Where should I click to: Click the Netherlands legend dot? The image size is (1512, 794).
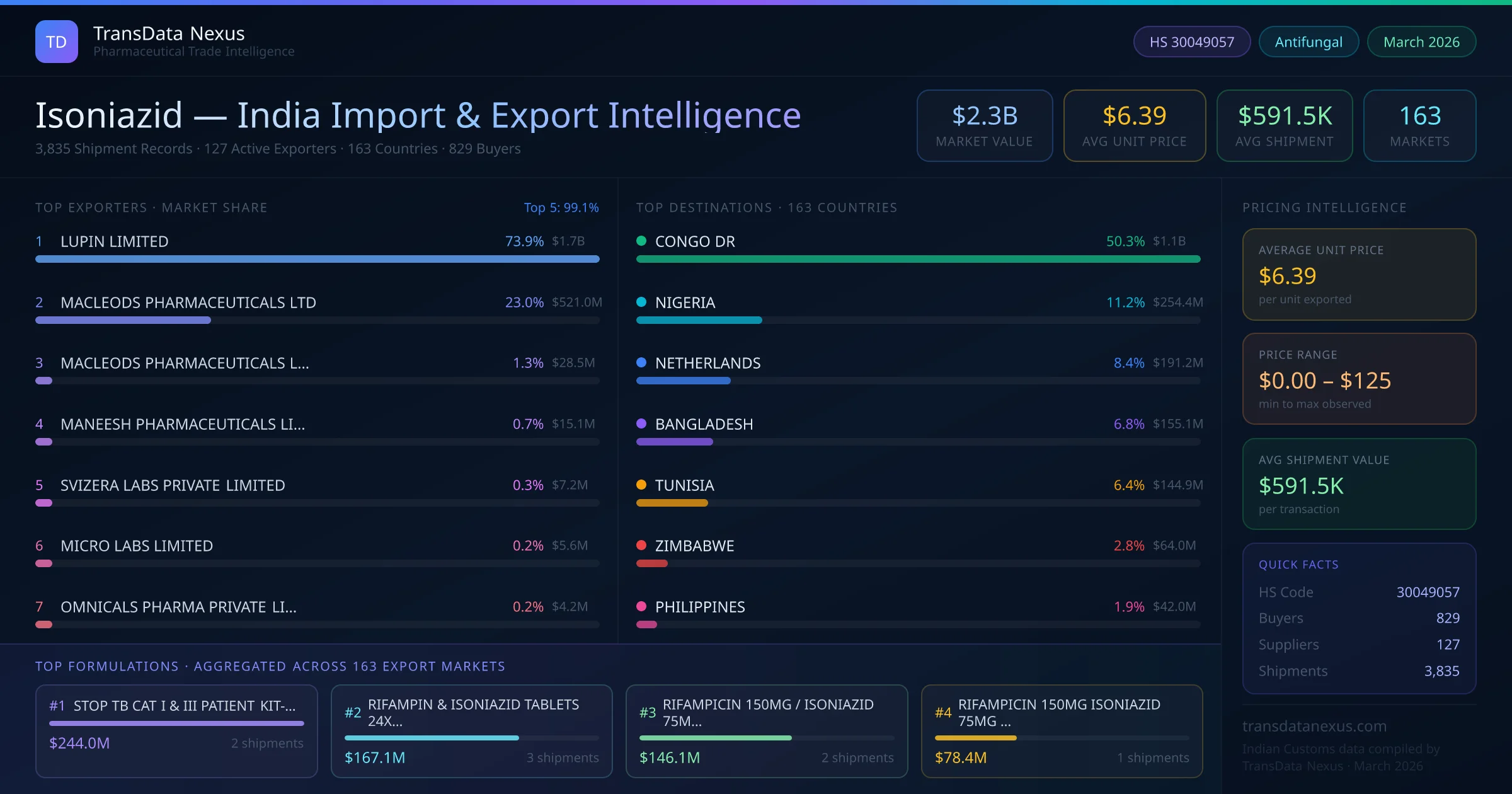coord(641,363)
